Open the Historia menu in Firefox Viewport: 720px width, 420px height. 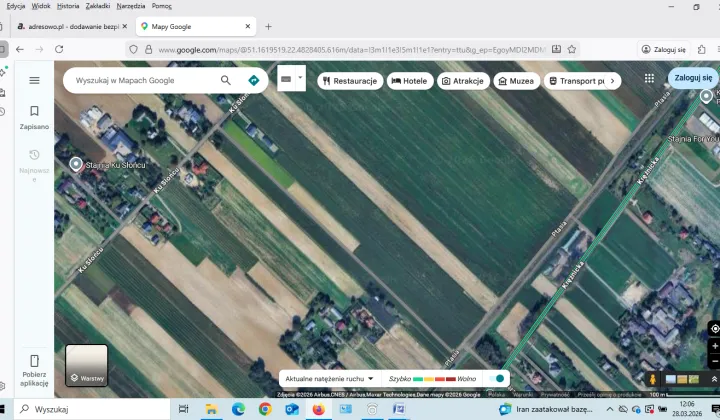(x=68, y=6)
